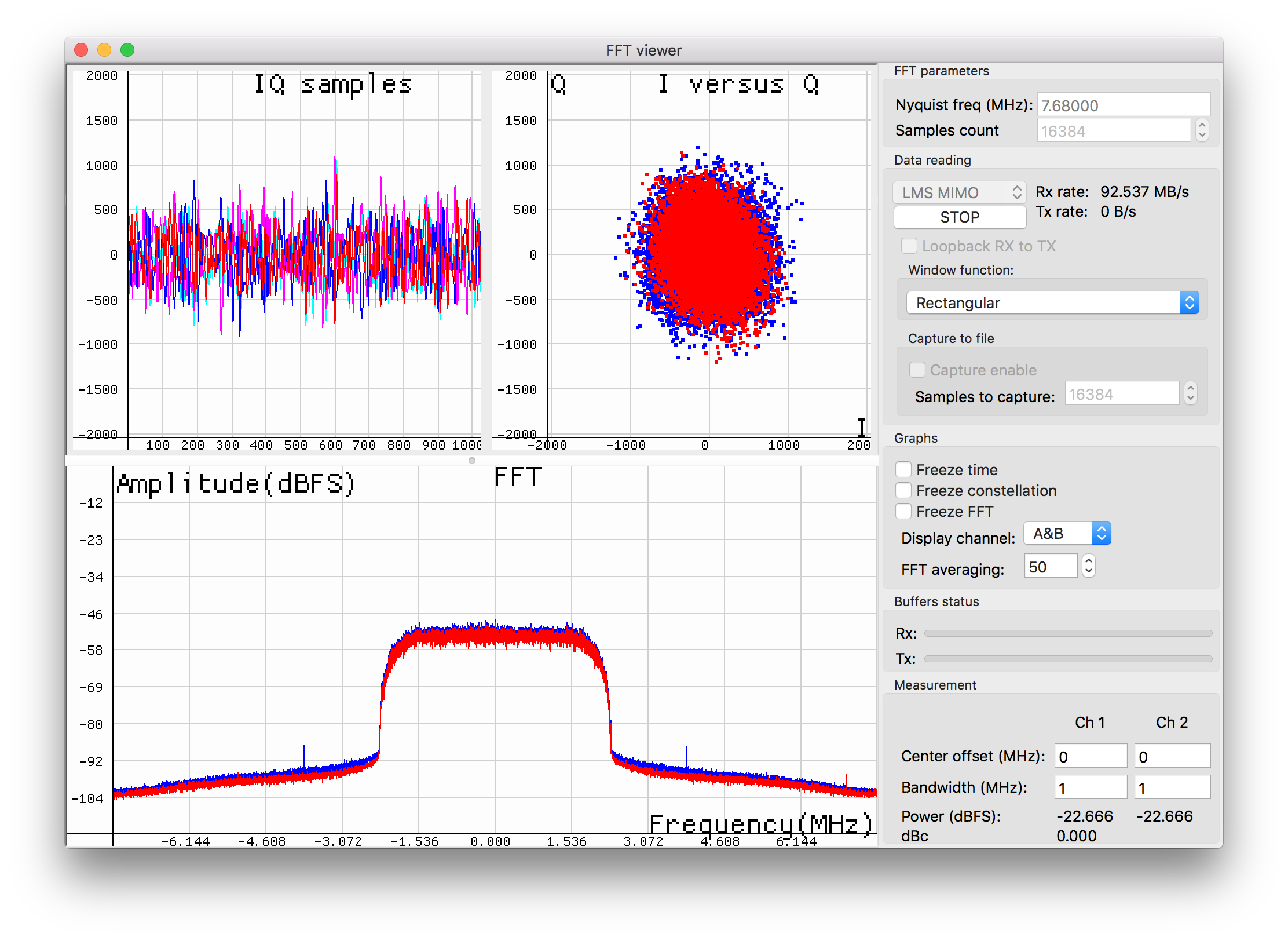Click the yellow minimize window button
The height and width of the screenshot is (941, 1288).
click(x=104, y=50)
